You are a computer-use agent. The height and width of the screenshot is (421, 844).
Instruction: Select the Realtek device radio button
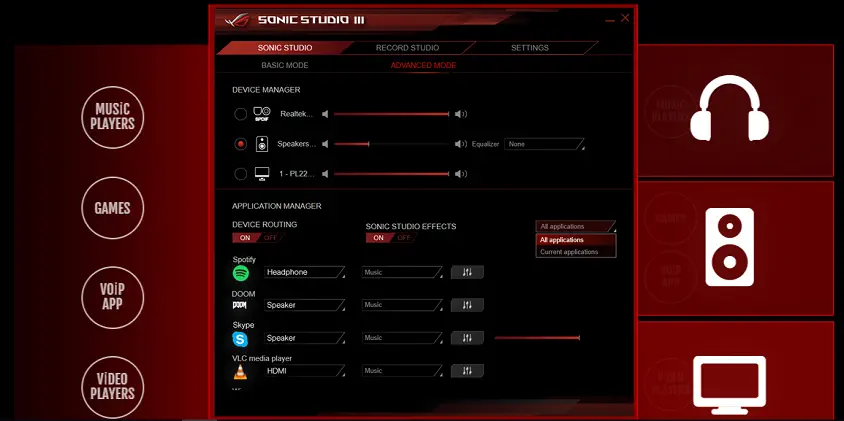240,115
